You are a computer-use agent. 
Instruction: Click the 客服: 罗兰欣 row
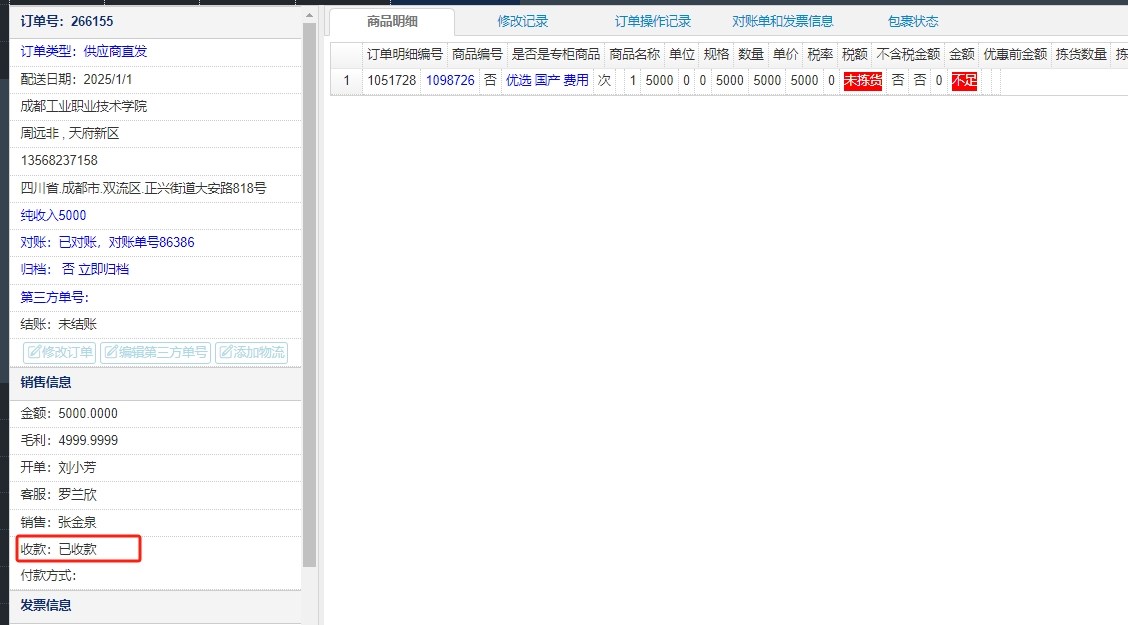pos(155,495)
